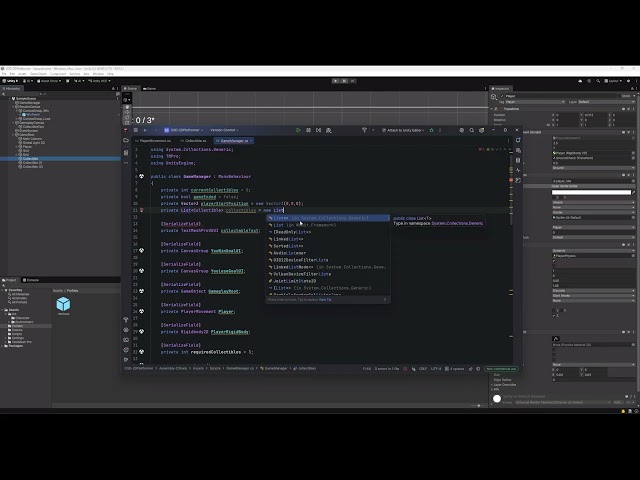The image size is (640, 480).
Task: Click the GameManager.cs breadcrumb in Rider
Action: point(240,369)
